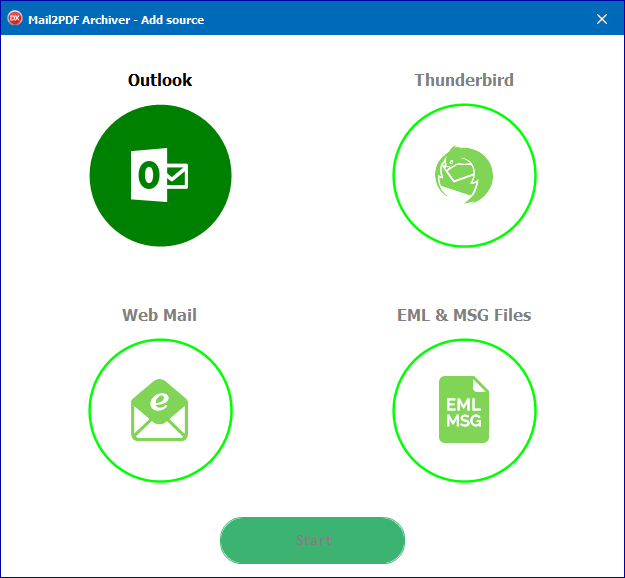
Task: Choose the Thunderbird source icon
Action: (464, 175)
